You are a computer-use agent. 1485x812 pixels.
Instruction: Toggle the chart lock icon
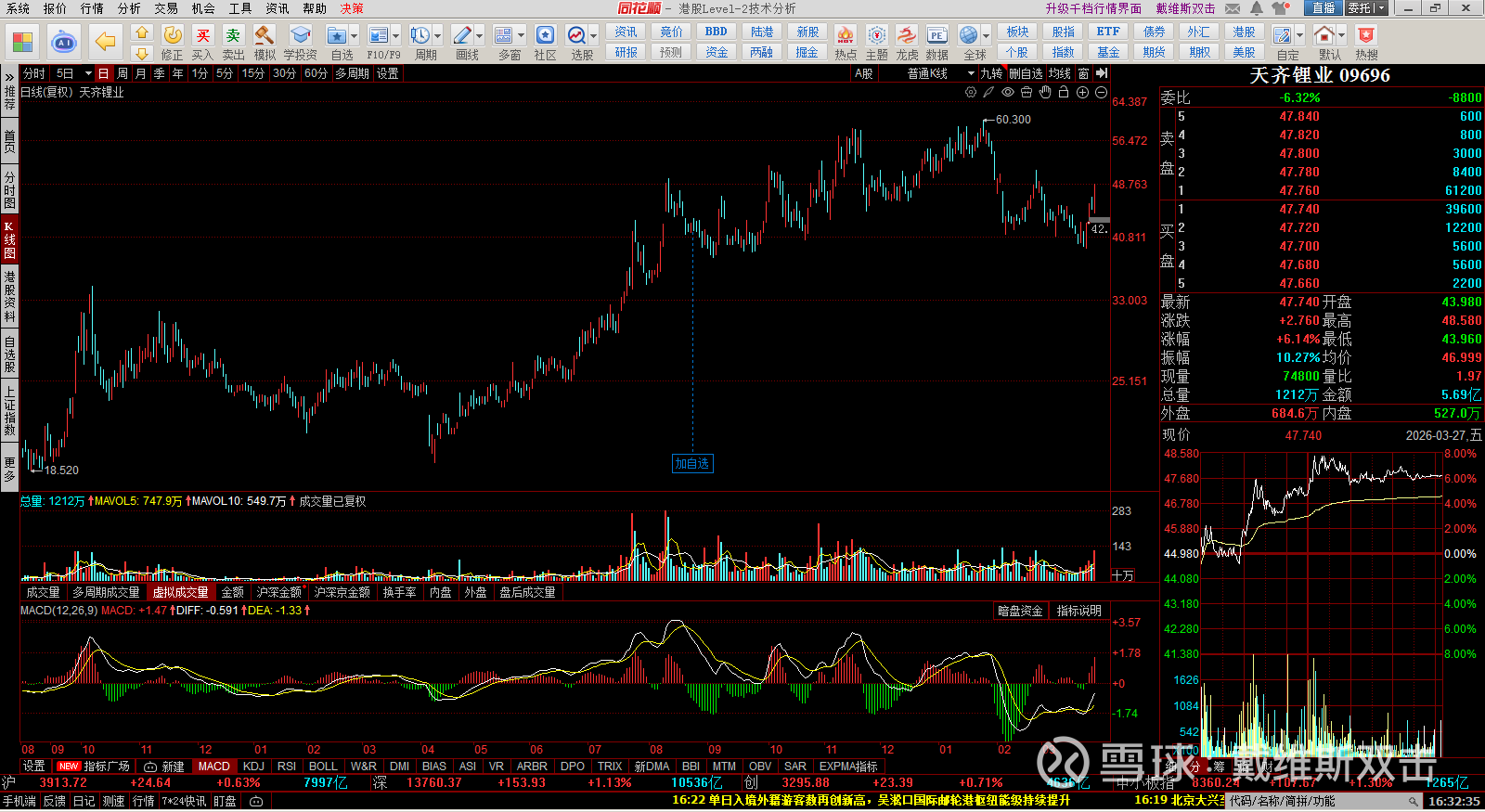coord(1064,92)
